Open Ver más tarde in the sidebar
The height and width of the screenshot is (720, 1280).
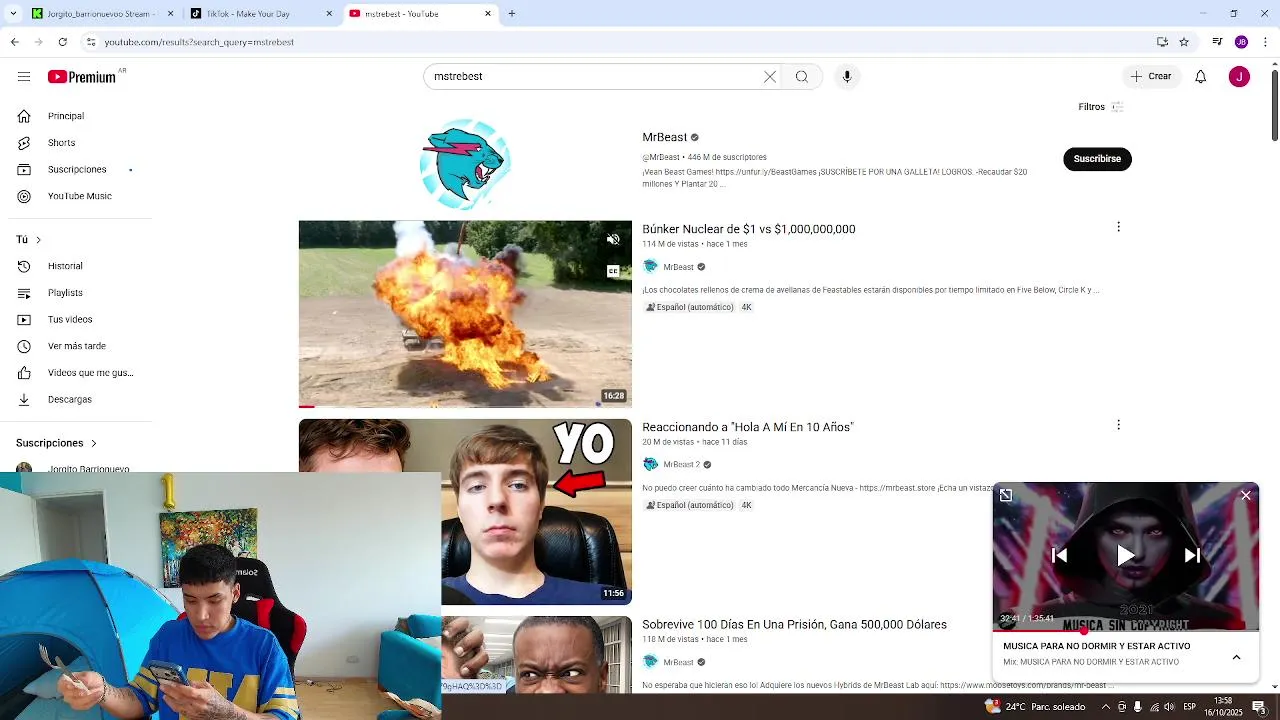76,346
